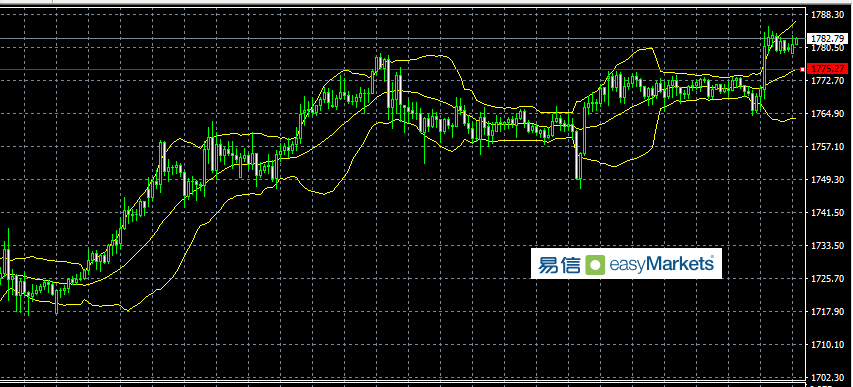Click the 易信 Chinese brand text
Viewport: 853px width, 387px height.
coord(559,265)
